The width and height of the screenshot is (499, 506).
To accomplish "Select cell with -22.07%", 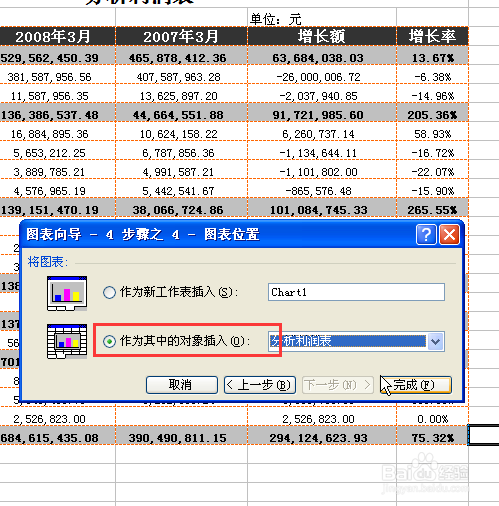I will (x=432, y=169).
